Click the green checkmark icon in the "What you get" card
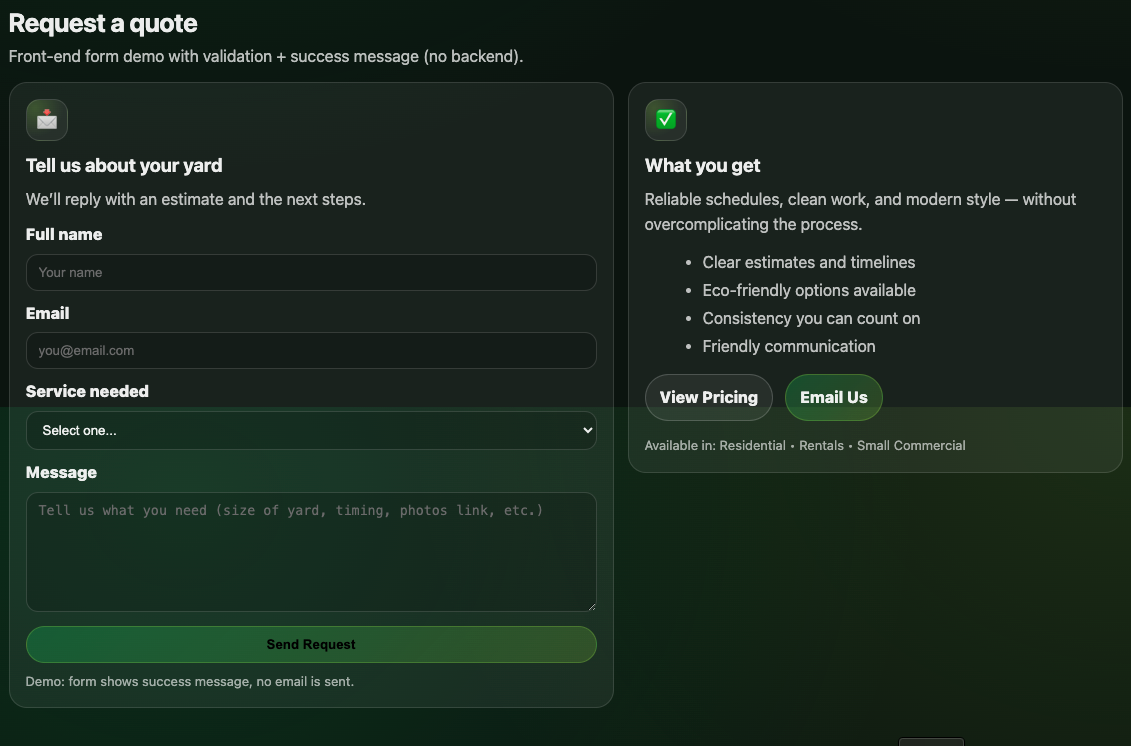 (665, 119)
